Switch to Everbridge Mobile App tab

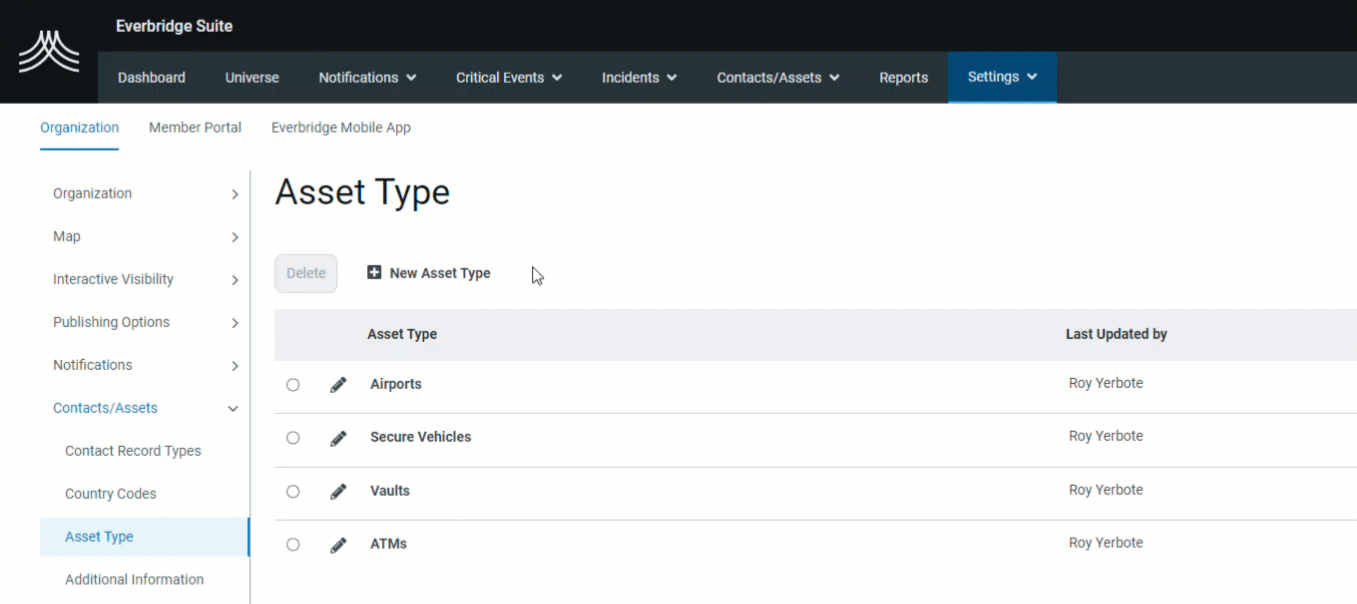[341, 128]
